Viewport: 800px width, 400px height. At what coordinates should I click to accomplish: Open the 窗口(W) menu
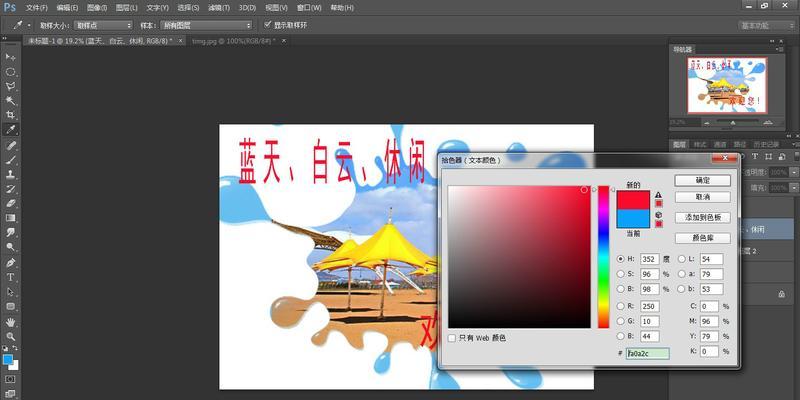point(309,8)
